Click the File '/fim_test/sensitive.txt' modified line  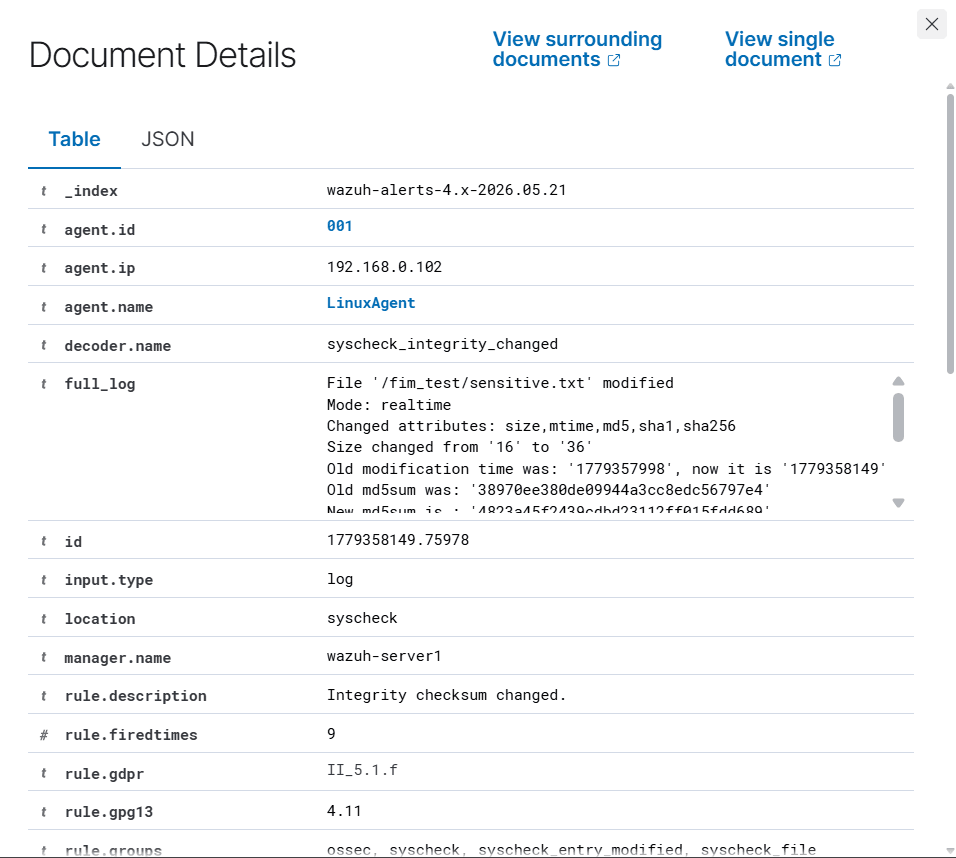[500, 383]
